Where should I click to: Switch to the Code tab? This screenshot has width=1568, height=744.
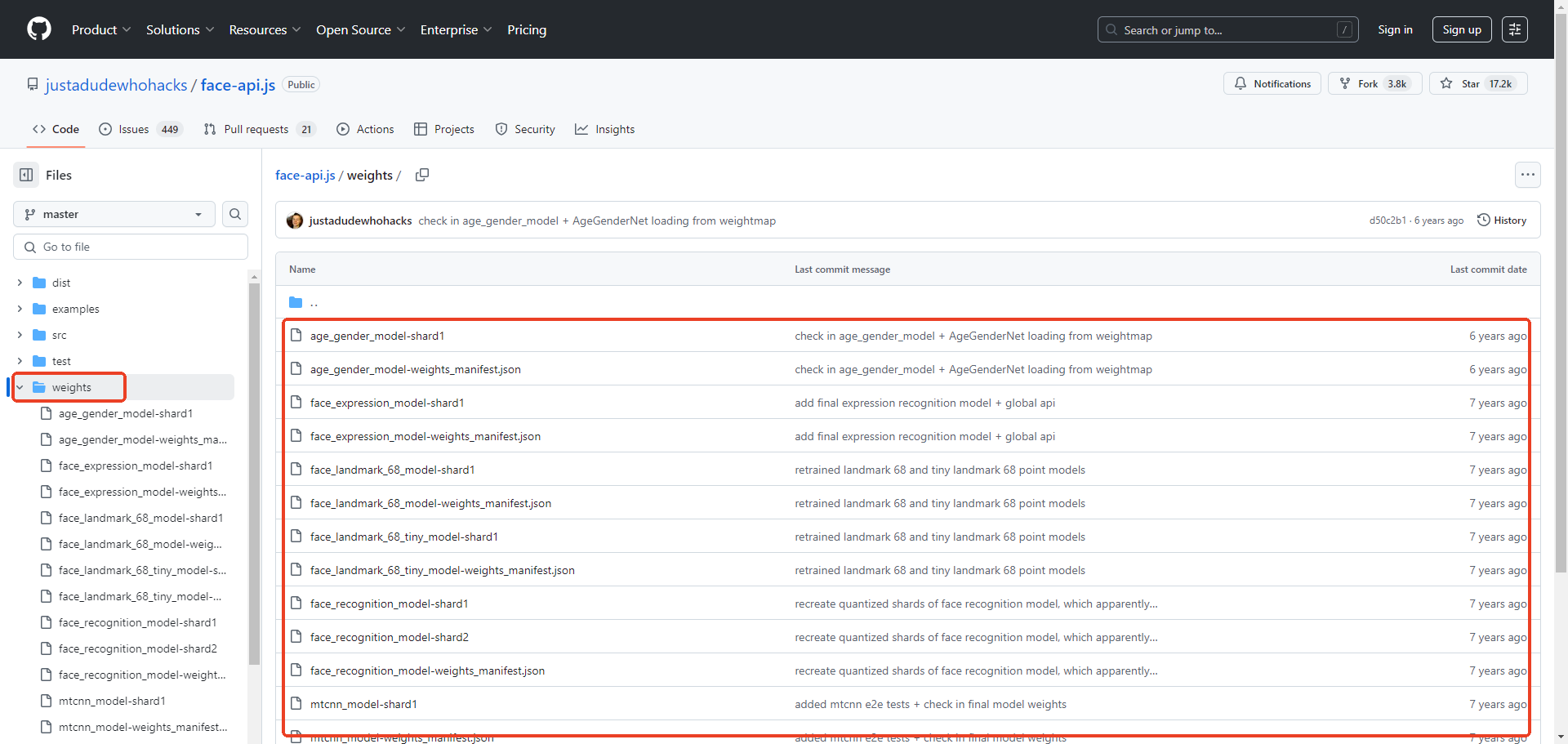tap(56, 129)
